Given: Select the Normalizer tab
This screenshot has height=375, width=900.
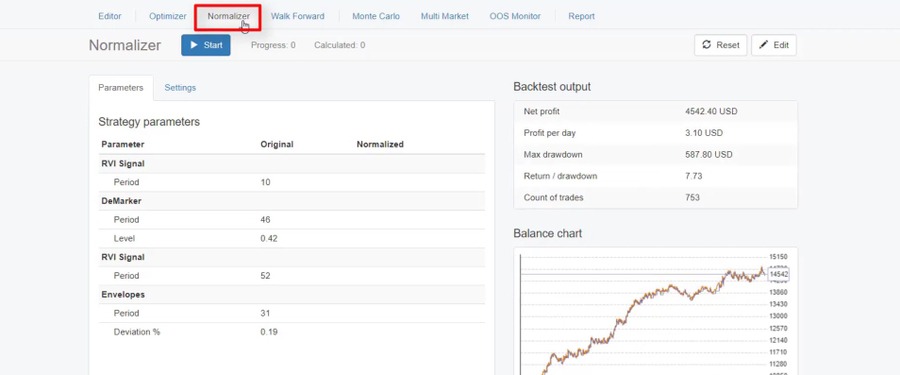Looking at the screenshot, I should pyautogui.click(x=228, y=17).
